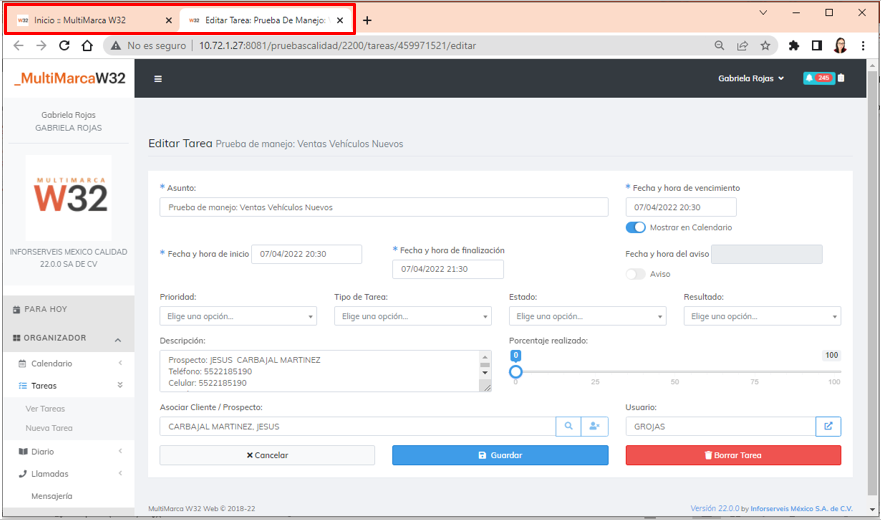
Task: Select 'Nueva Tarea' in sidebar
Action: (x=49, y=428)
